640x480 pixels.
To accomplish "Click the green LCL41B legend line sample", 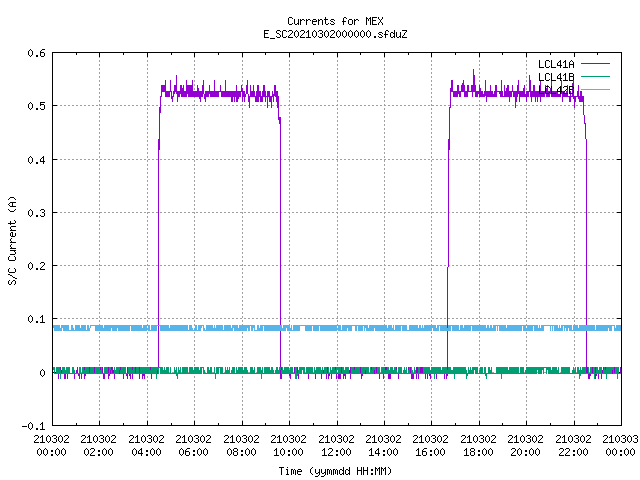I will (595, 76).
